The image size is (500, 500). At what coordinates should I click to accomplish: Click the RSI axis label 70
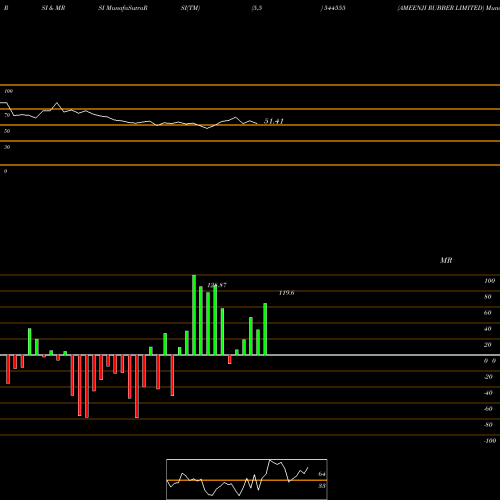[x=7, y=115]
